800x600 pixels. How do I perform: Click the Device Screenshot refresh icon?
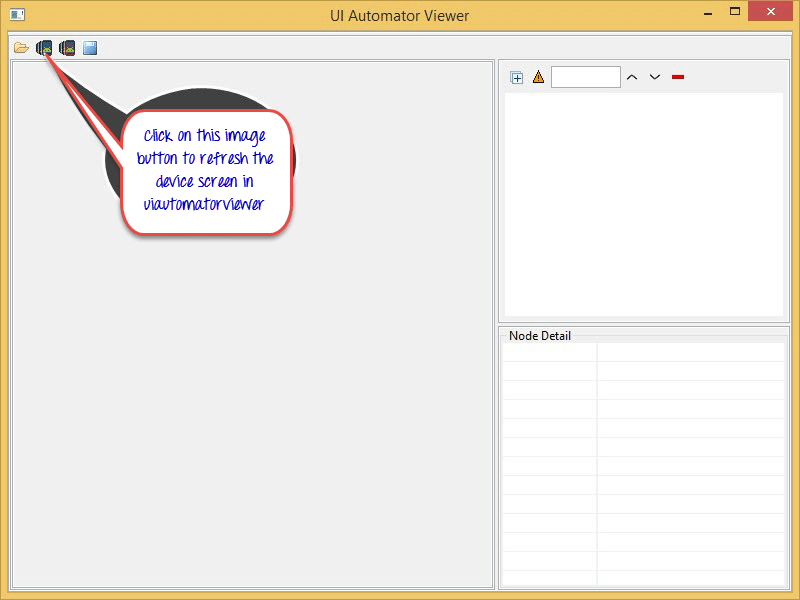[x=44, y=48]
